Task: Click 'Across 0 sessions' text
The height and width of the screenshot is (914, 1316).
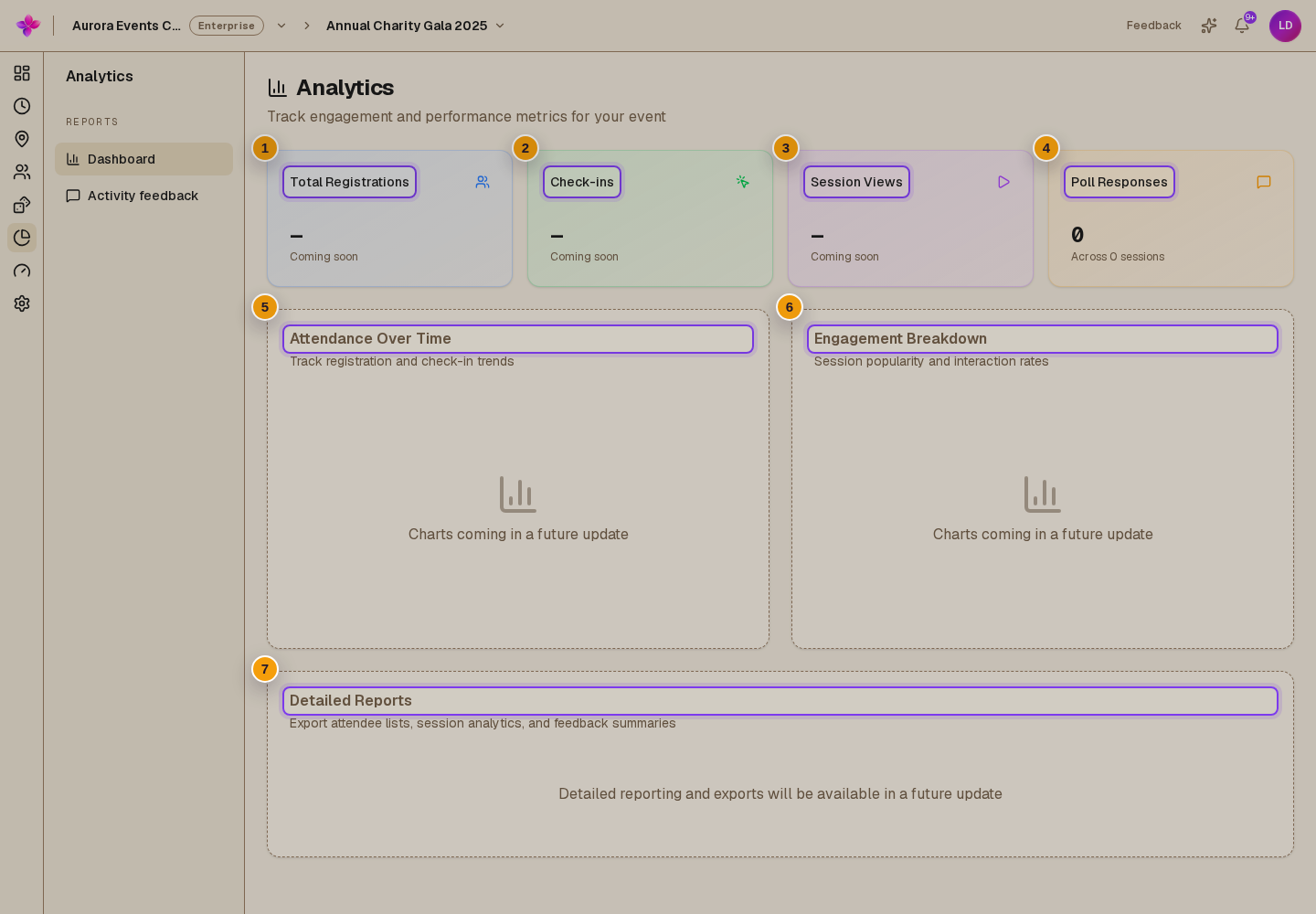Action: click(1118, 257)
